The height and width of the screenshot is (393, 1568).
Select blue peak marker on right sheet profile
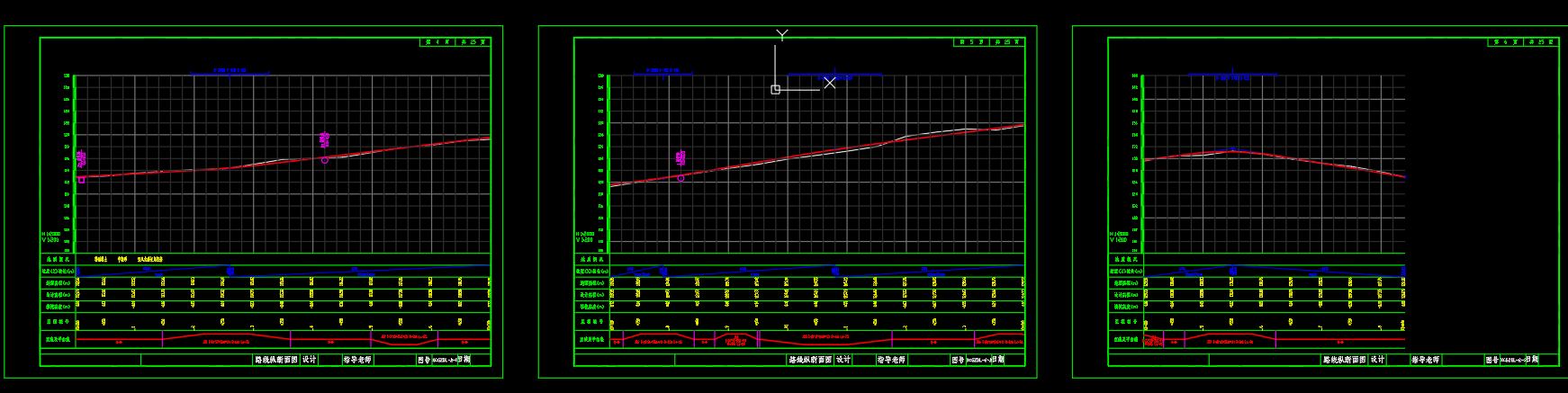[x=1232, y=149]
